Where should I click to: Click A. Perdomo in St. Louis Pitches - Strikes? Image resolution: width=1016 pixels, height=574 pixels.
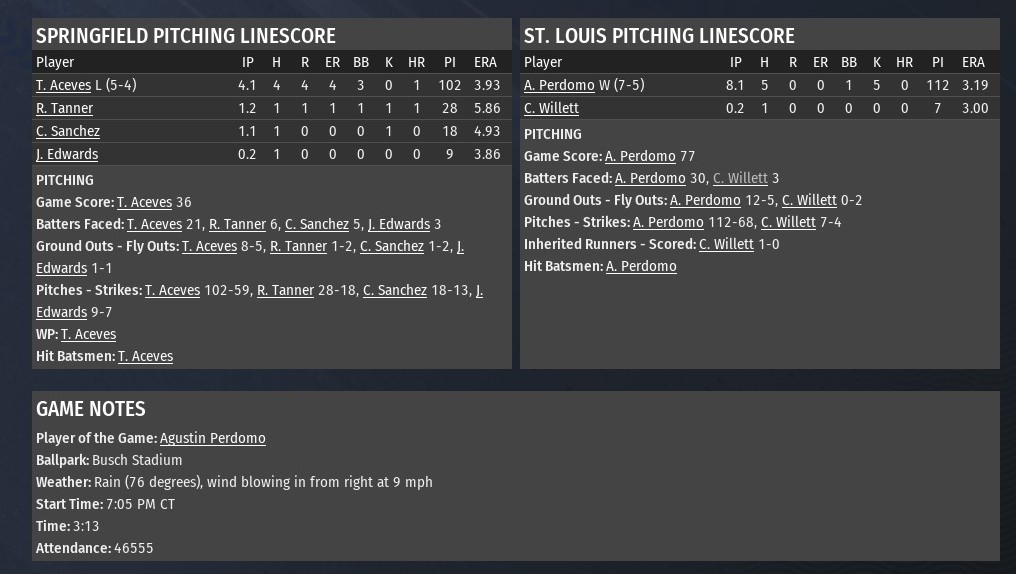[x=668, y=222]
